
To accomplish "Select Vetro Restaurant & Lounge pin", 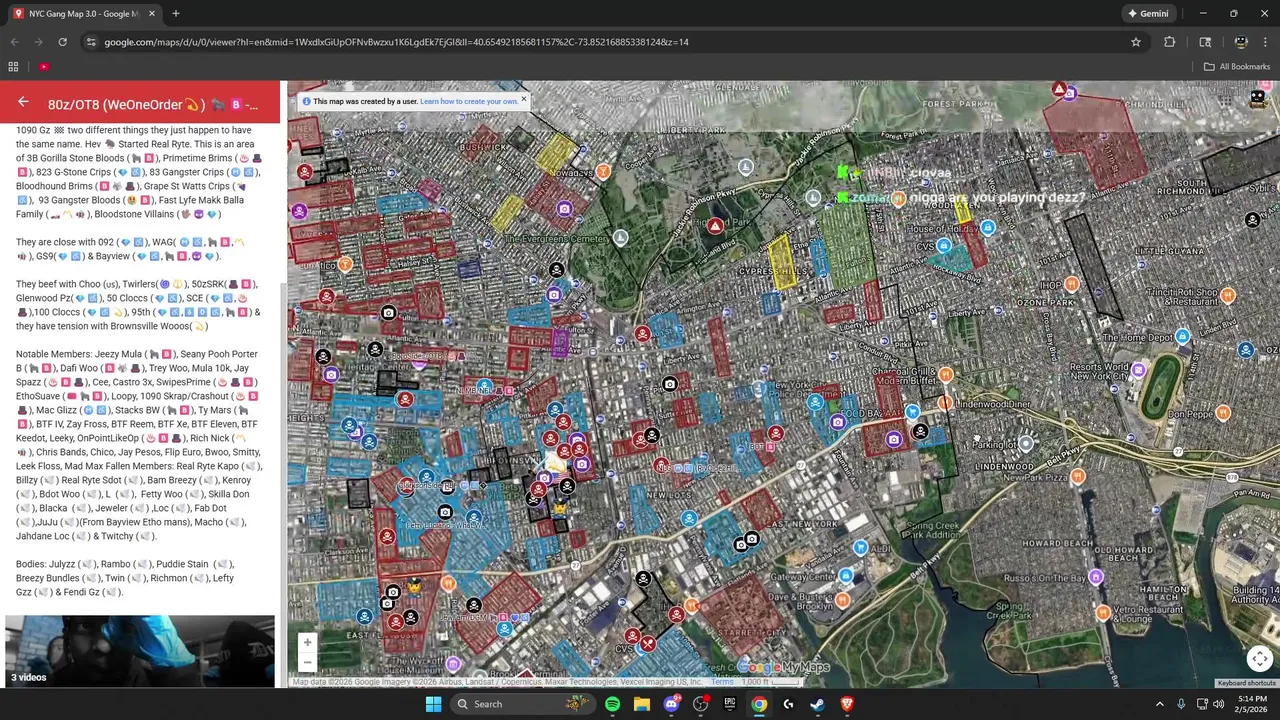I will click(x=1103, y=612).
